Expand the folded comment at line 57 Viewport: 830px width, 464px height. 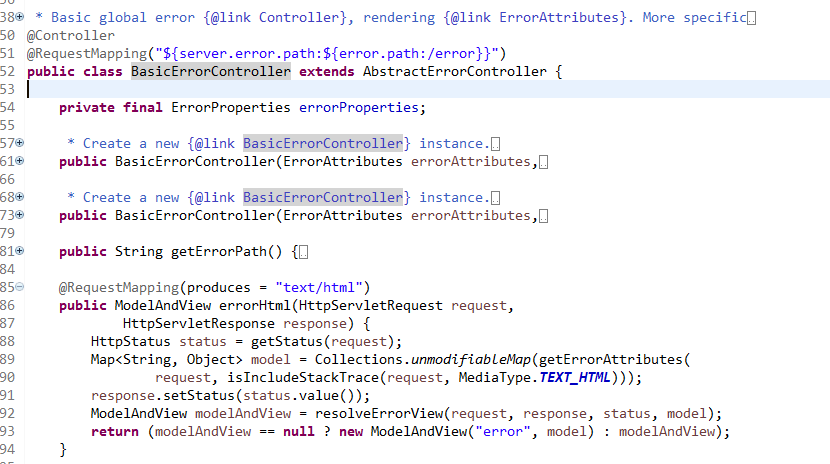click(20, 143)
